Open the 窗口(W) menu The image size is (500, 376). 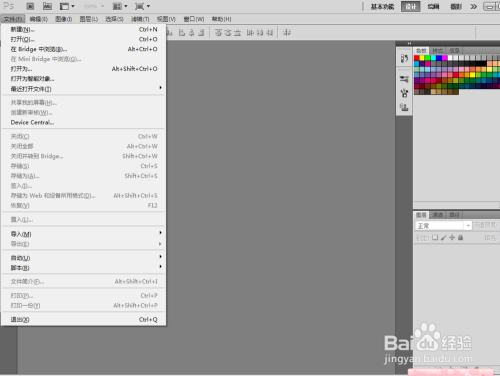[194, 19]
